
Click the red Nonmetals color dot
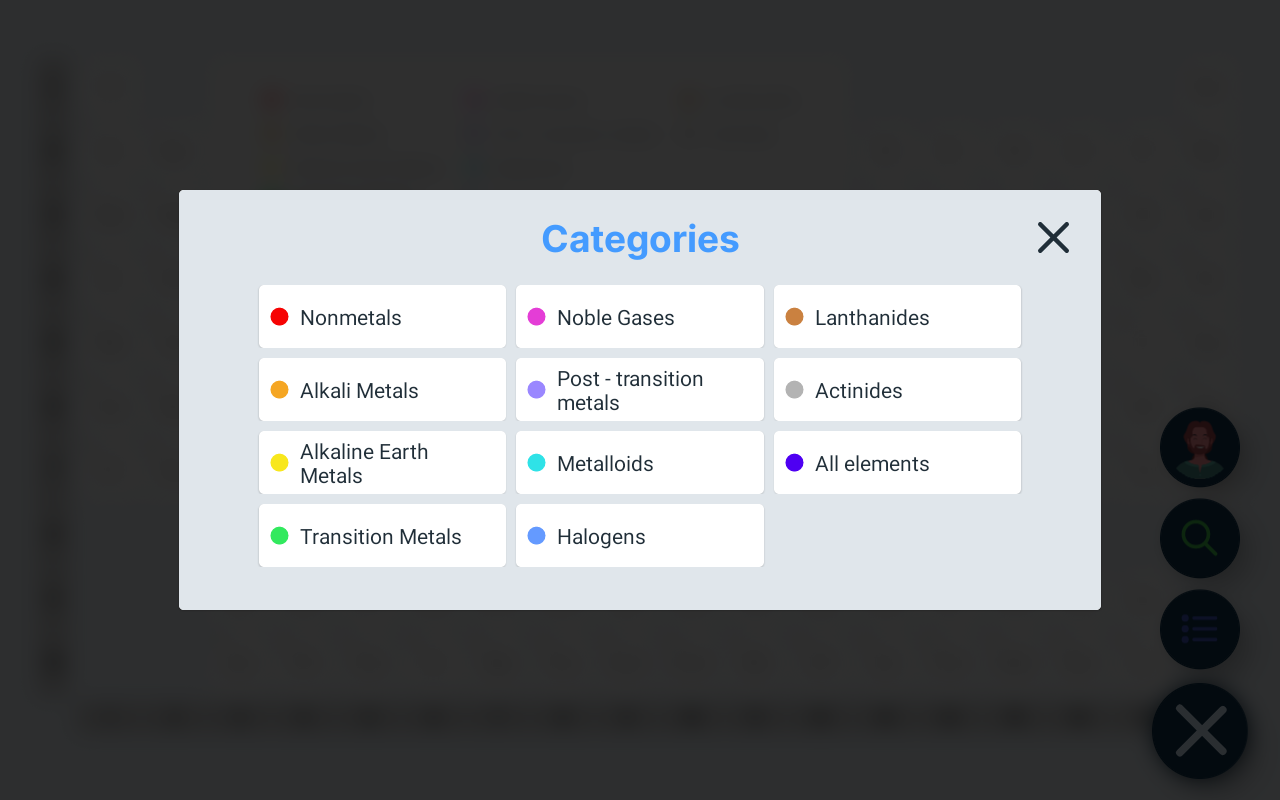click(x=280, y=317)
